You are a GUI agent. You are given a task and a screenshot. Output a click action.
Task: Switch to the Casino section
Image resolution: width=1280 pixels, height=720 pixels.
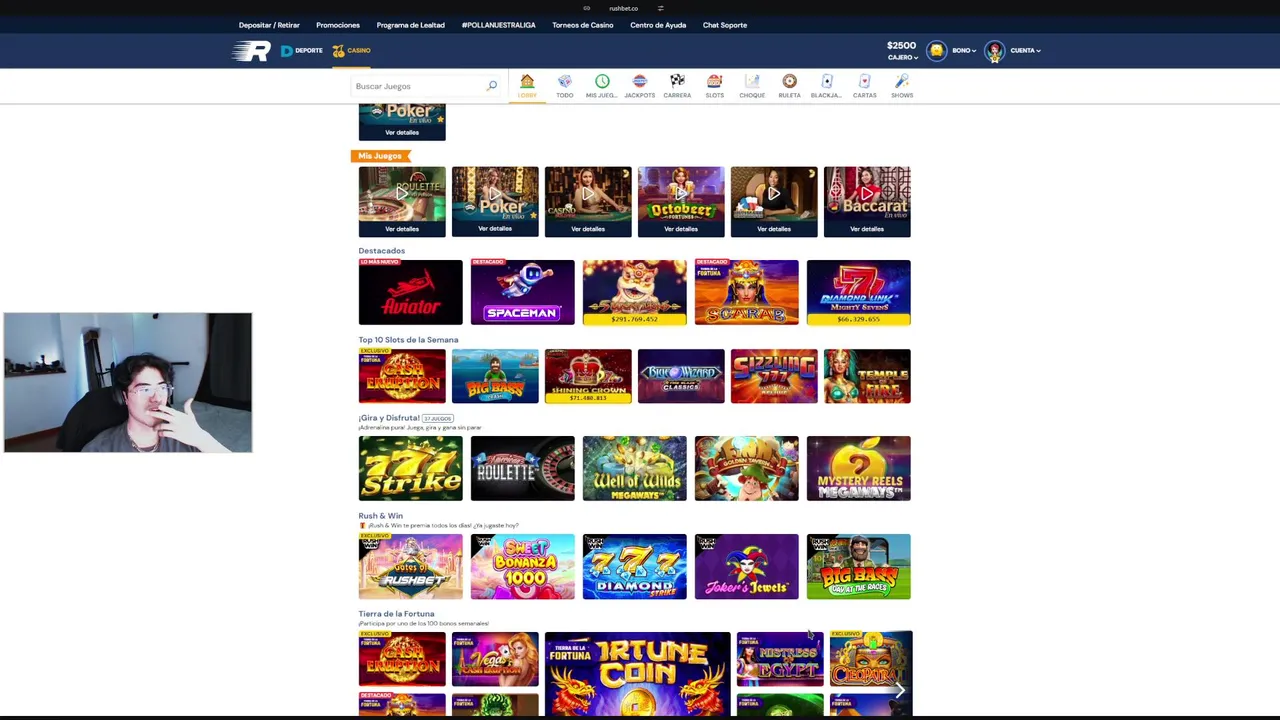tap(352, 50)
